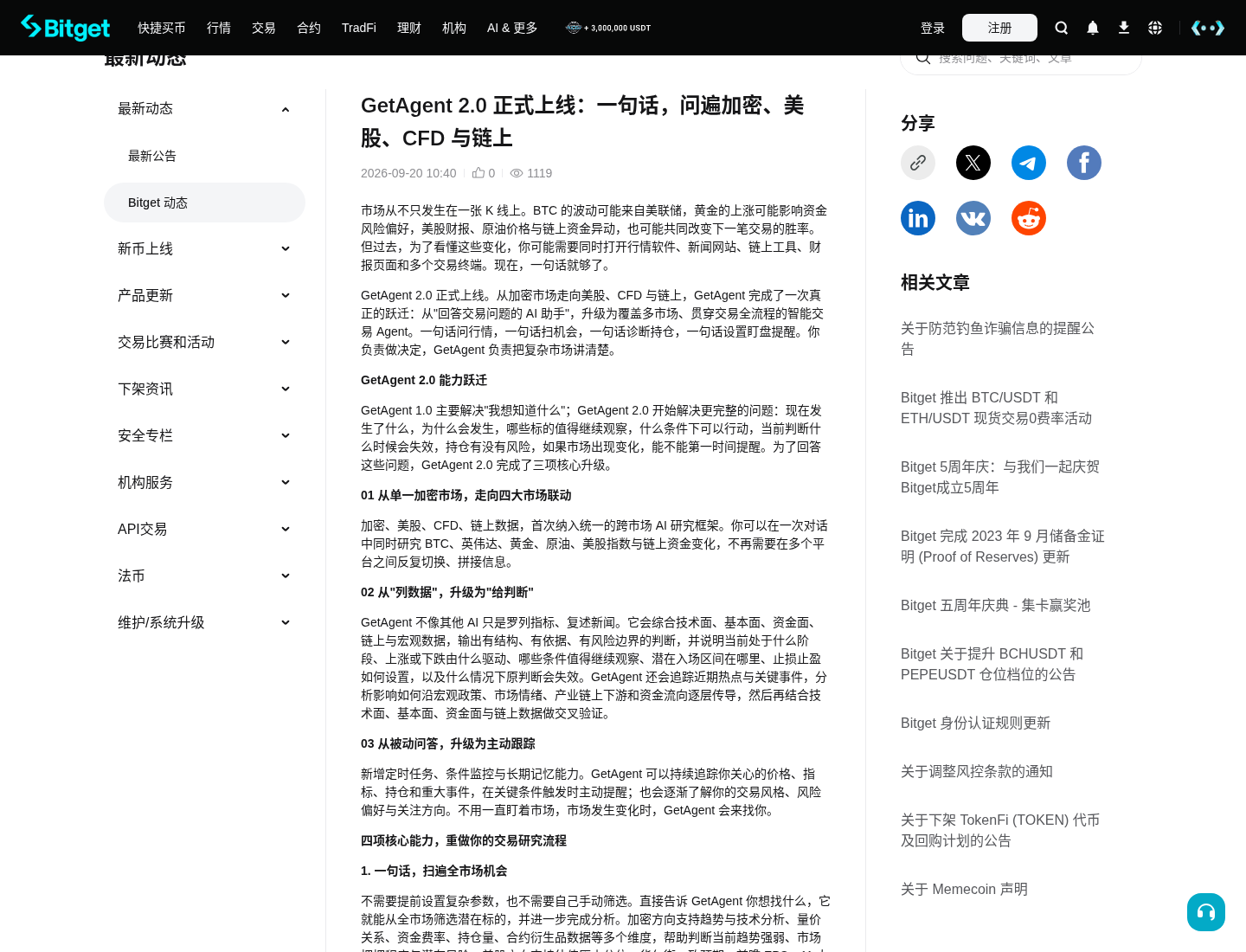Open the language globe icon
Viewport: 1246px width, 952px height.
1155,28
